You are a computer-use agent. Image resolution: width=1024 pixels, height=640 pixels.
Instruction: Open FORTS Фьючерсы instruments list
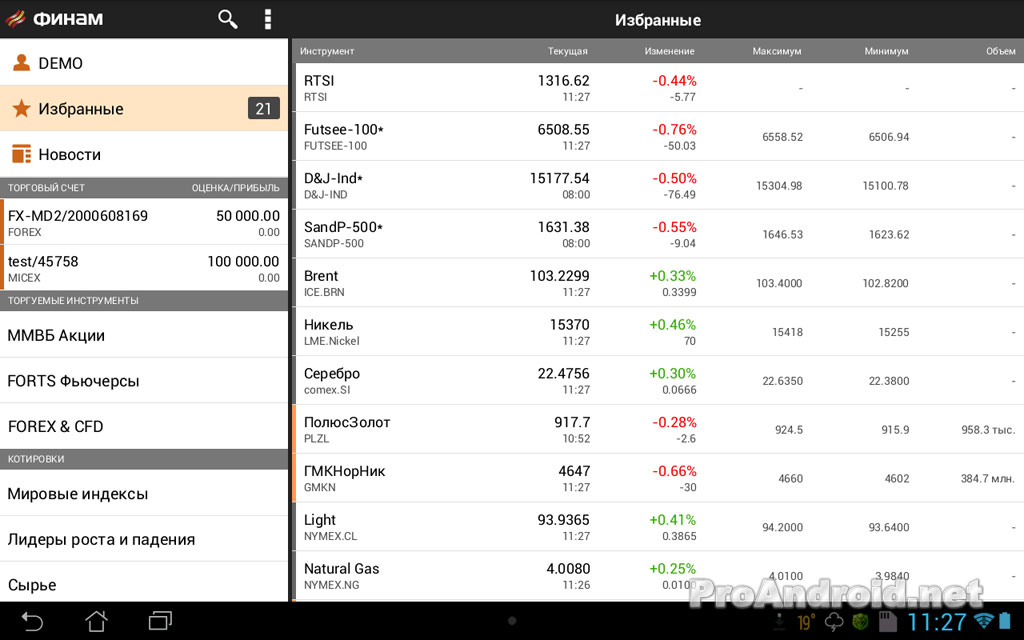click(144, 380)
